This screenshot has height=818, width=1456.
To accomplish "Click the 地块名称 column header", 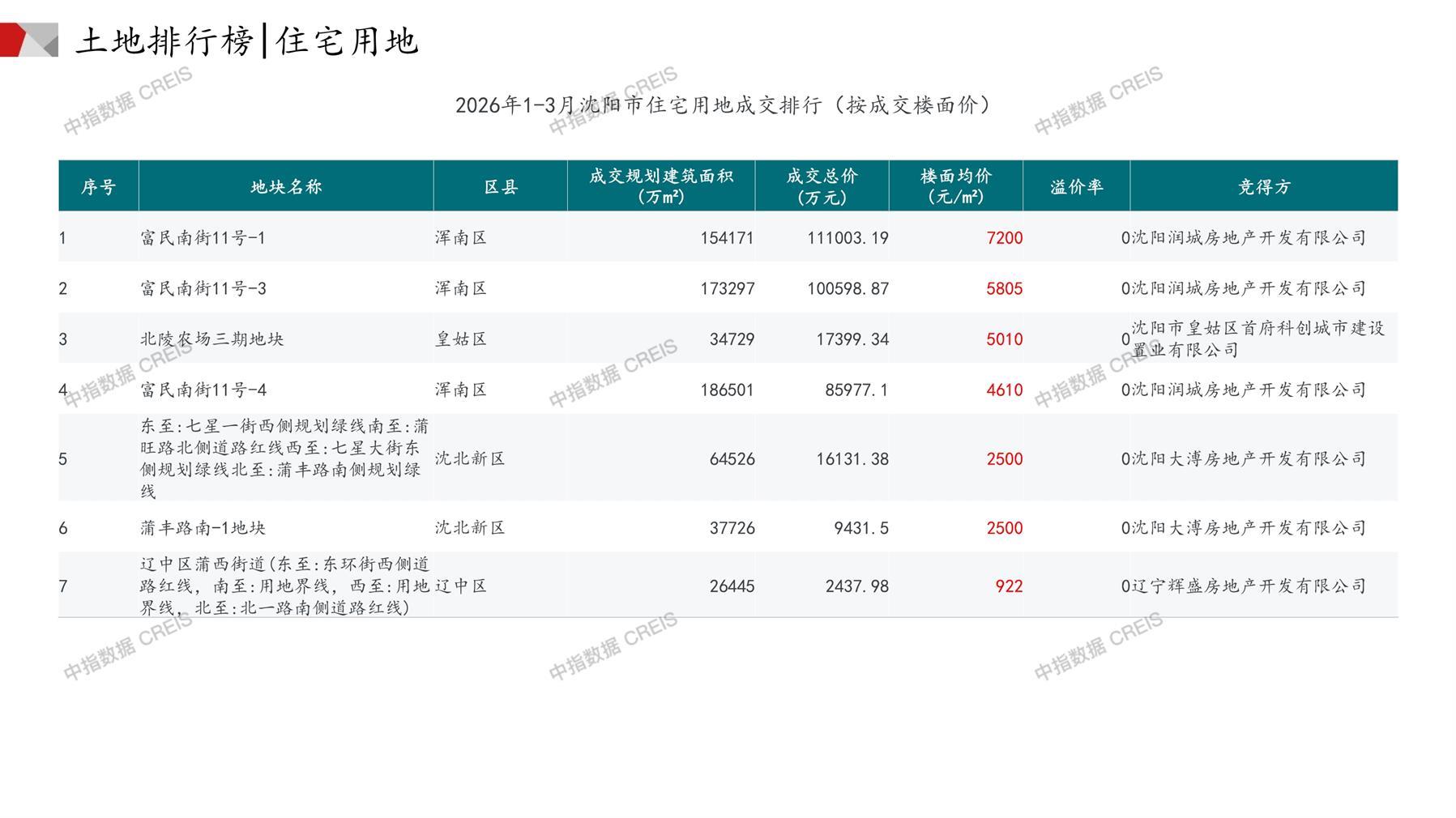I will 286,187.
